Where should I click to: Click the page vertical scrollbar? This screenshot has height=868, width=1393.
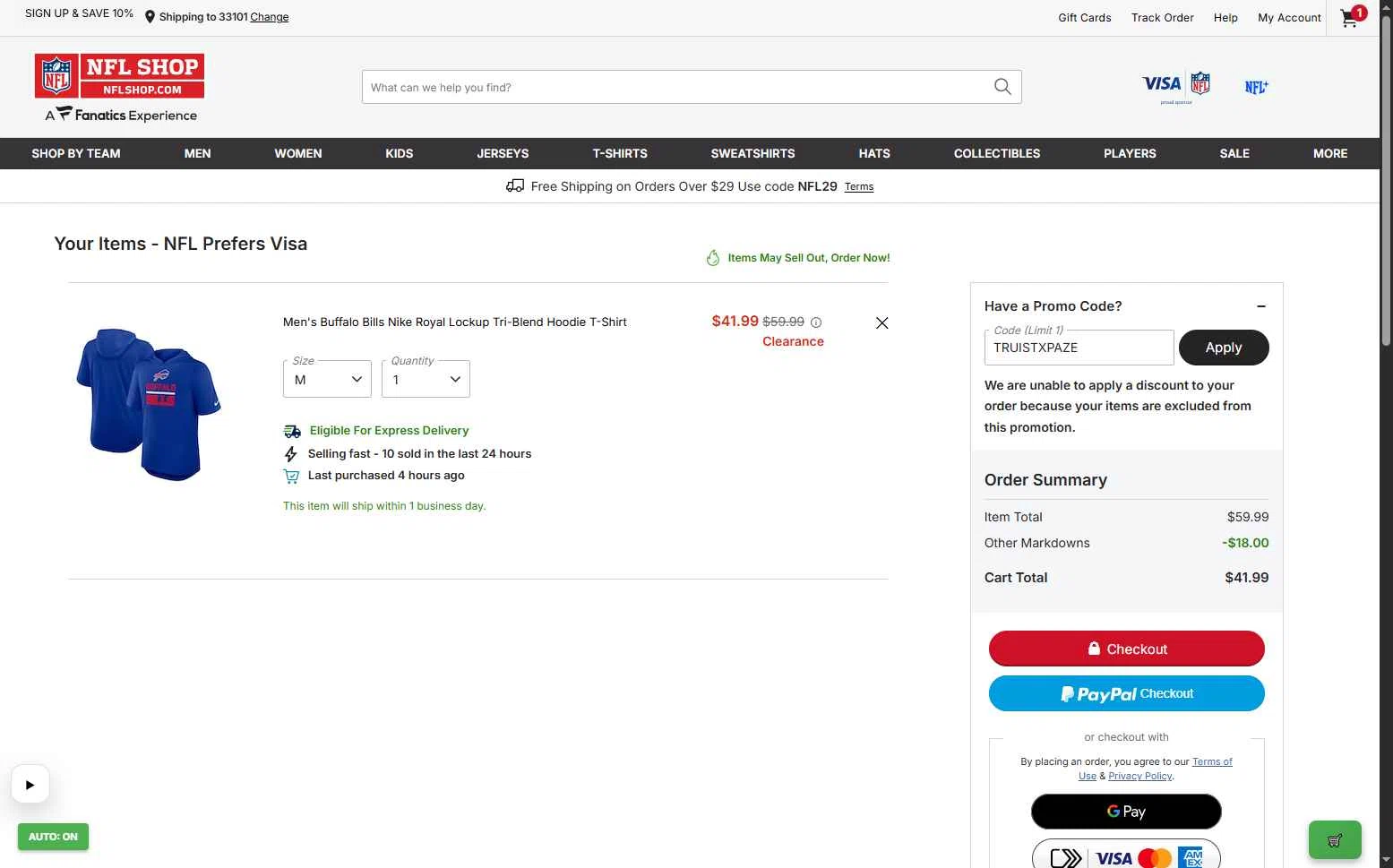point(1386,179)
